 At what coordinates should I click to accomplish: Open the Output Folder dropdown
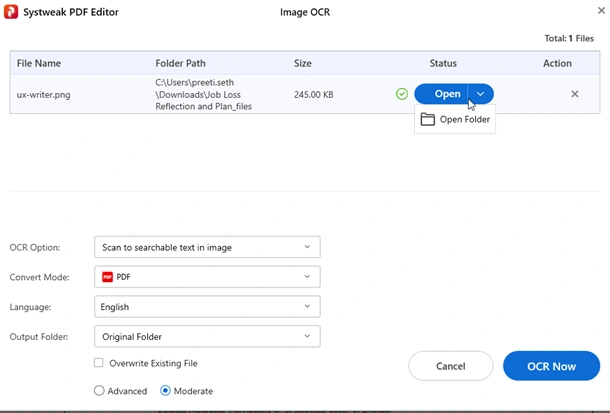tap(207, 336)
